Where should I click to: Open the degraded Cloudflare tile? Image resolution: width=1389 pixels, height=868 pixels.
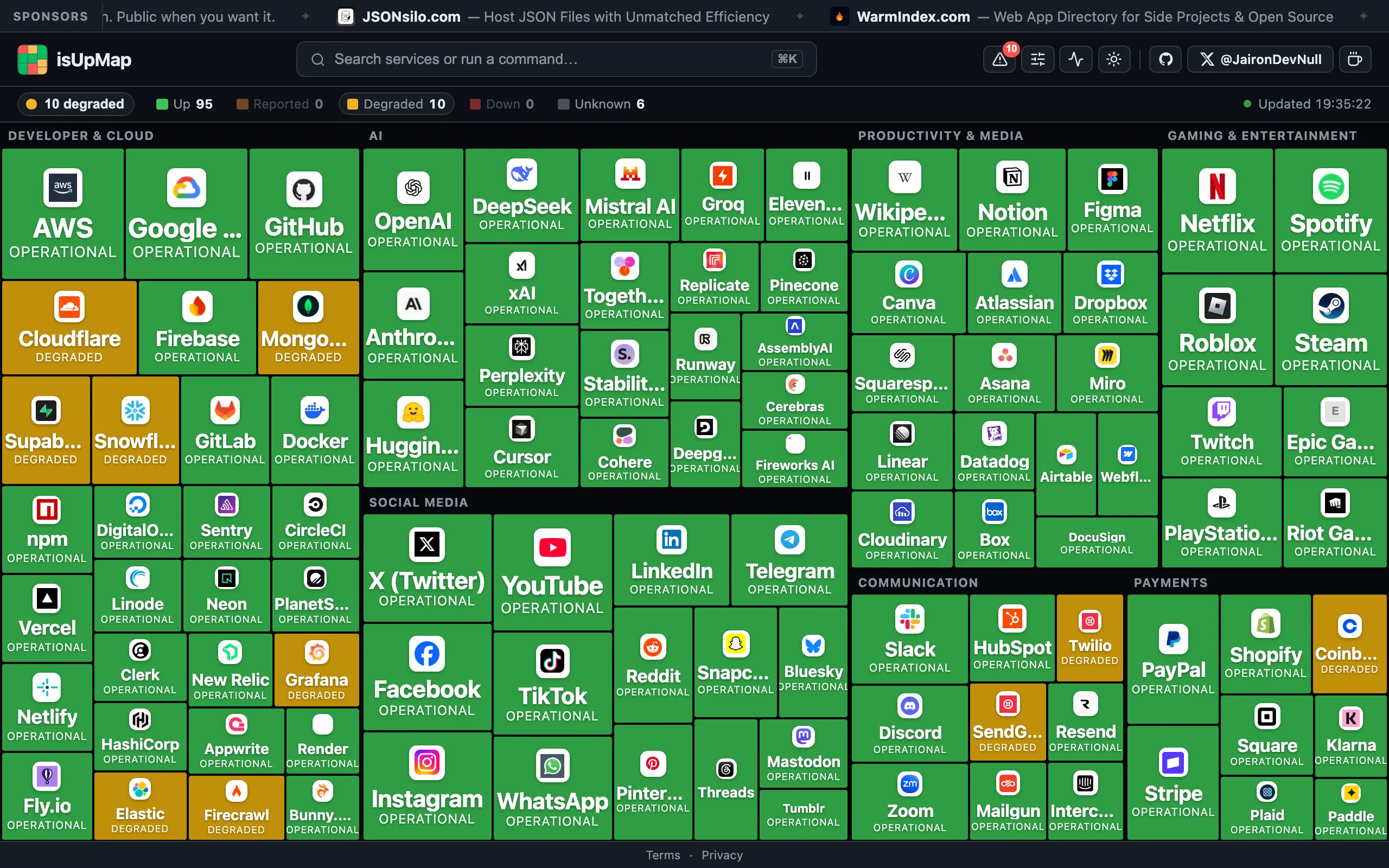[x=69, y=327]
